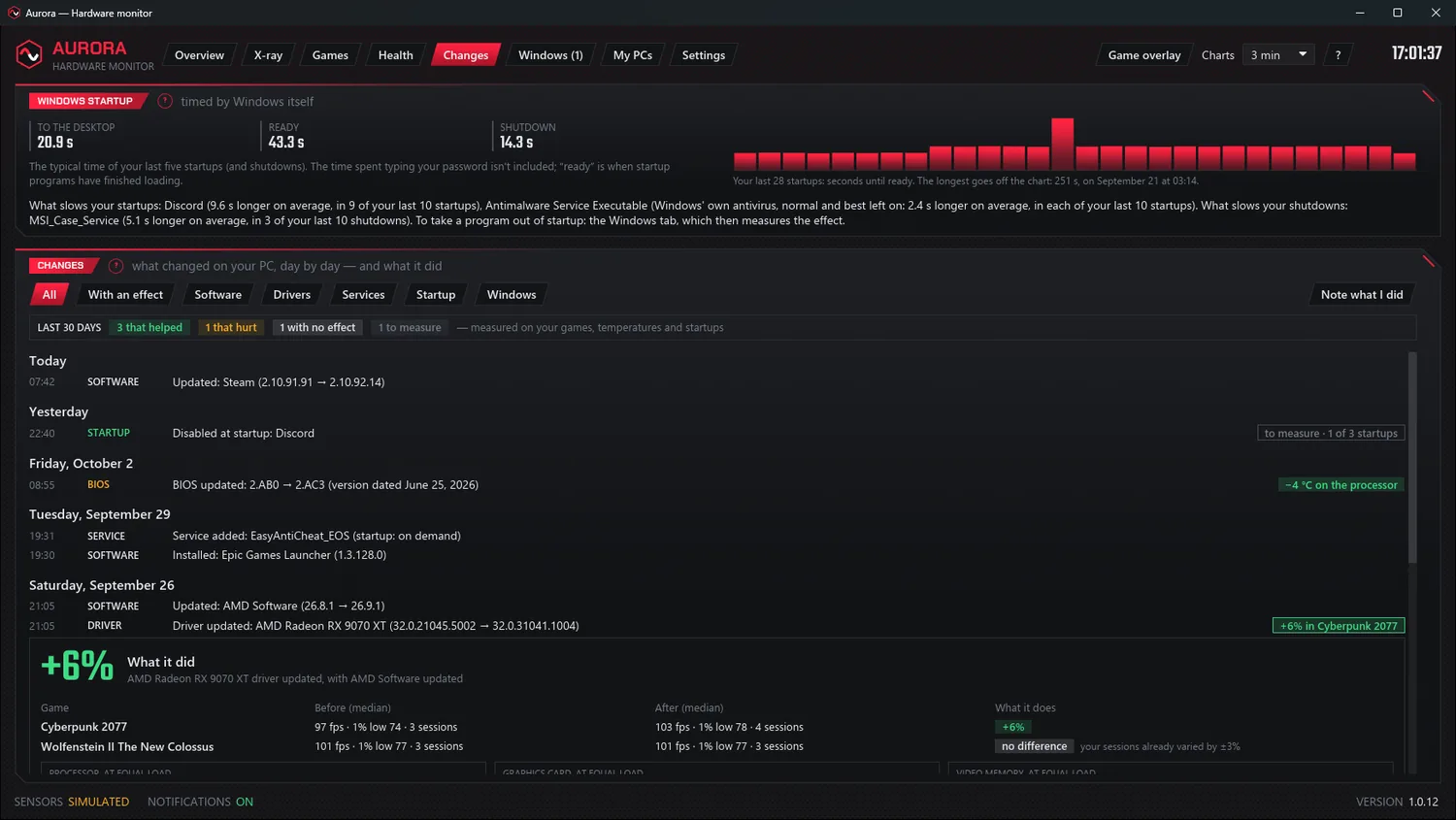Select the All changes filter
This screenshot has width=1456, height=820.
pyautogui.click(x=50, y=295)
